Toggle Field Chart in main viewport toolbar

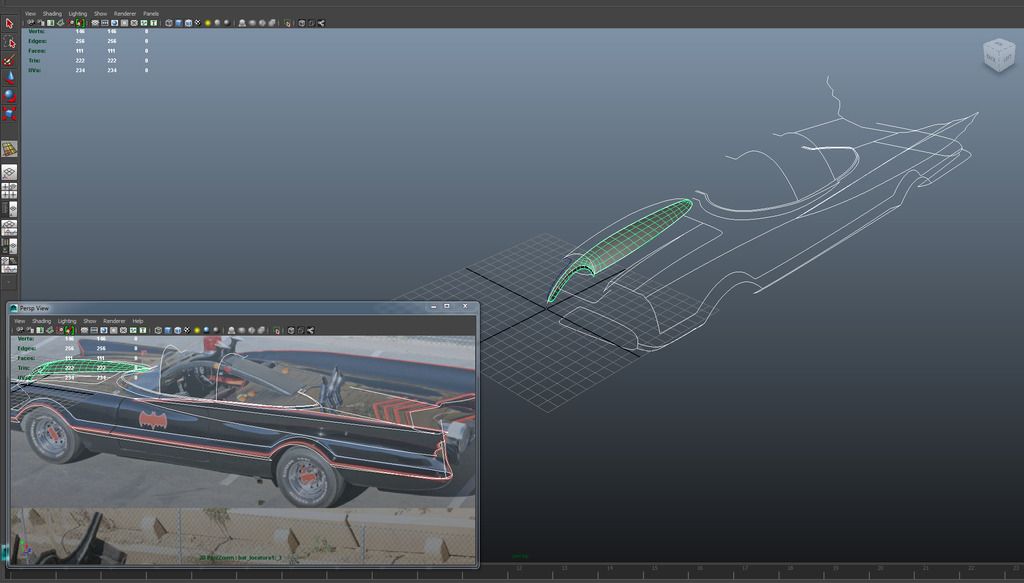pyautogui.click(x=134, y=23)
